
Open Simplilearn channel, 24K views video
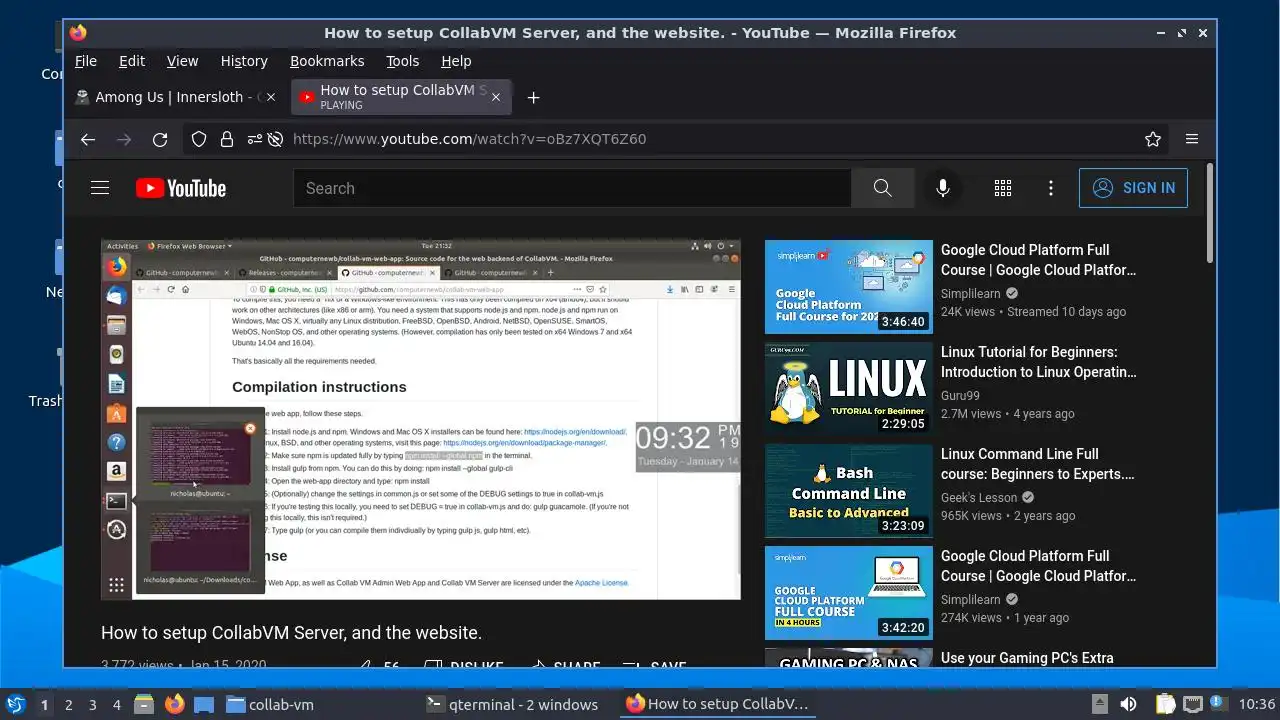click(x=971, y=294)
